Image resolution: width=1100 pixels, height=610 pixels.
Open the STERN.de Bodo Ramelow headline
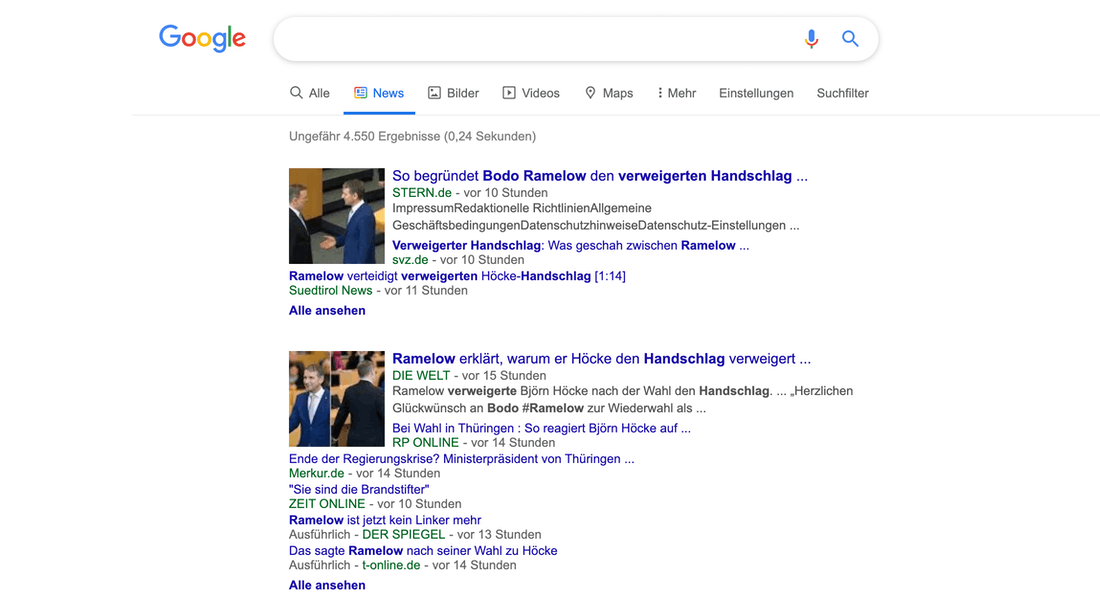click(x=599, y=176)
